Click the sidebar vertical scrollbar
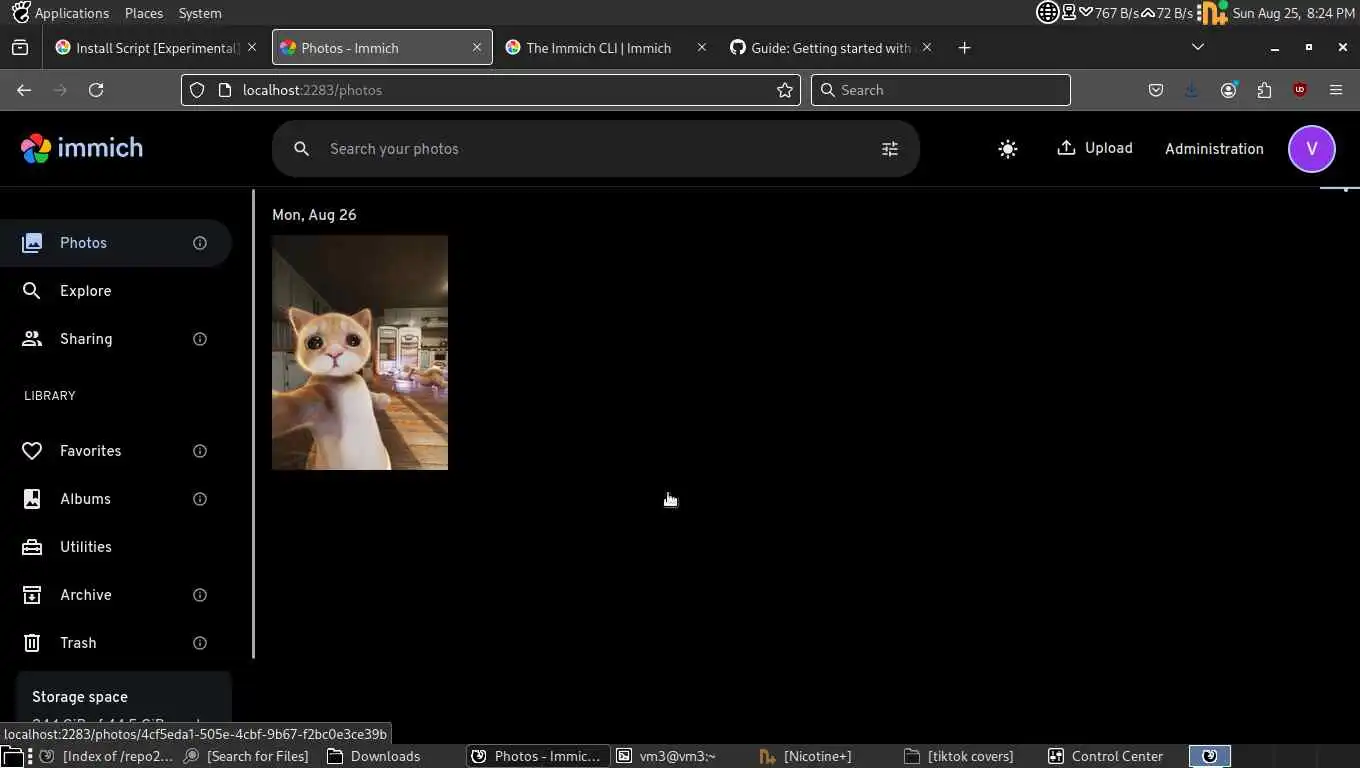Screen dimensions: 1360x768 pos(253,424)
